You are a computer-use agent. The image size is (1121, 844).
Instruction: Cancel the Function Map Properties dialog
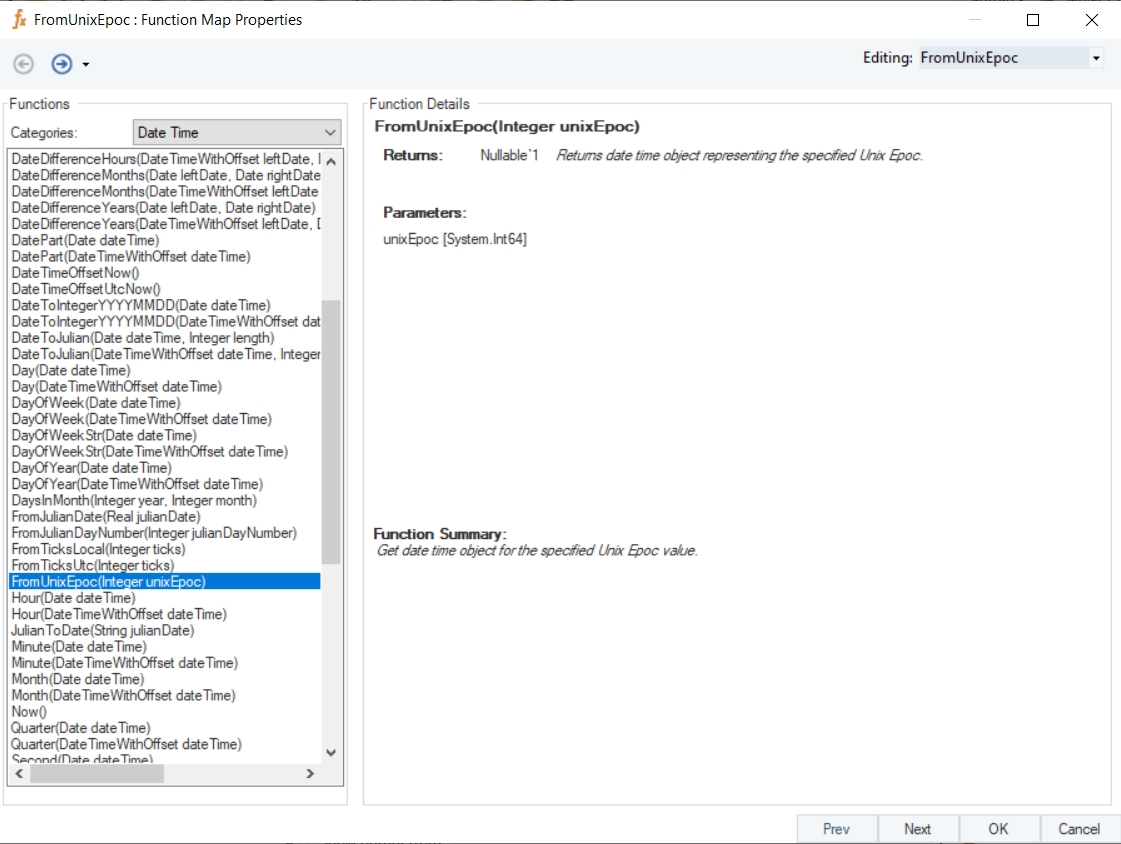pos(1078,829)
